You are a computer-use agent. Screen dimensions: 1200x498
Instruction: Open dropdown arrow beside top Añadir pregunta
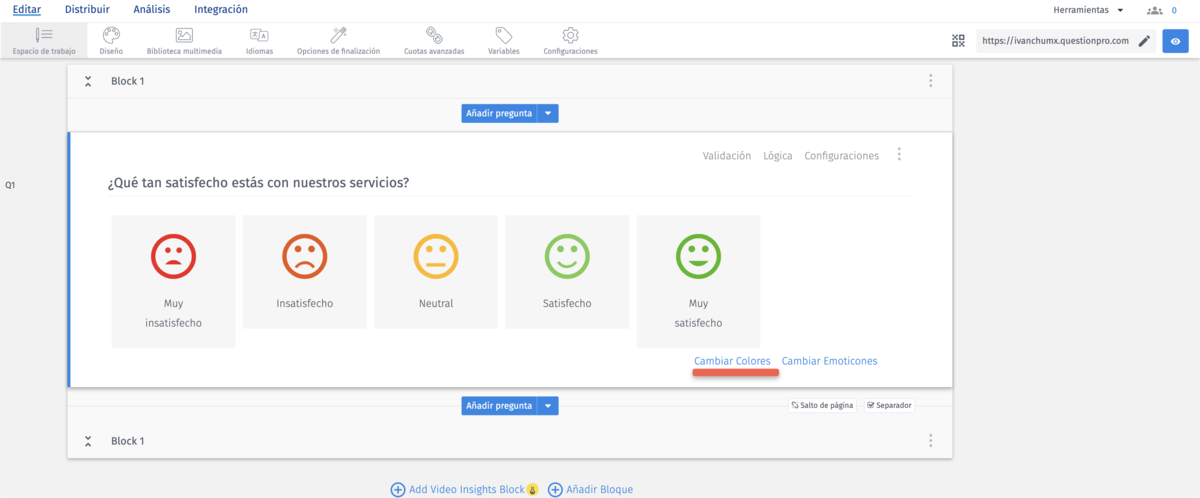click(548, 113)
